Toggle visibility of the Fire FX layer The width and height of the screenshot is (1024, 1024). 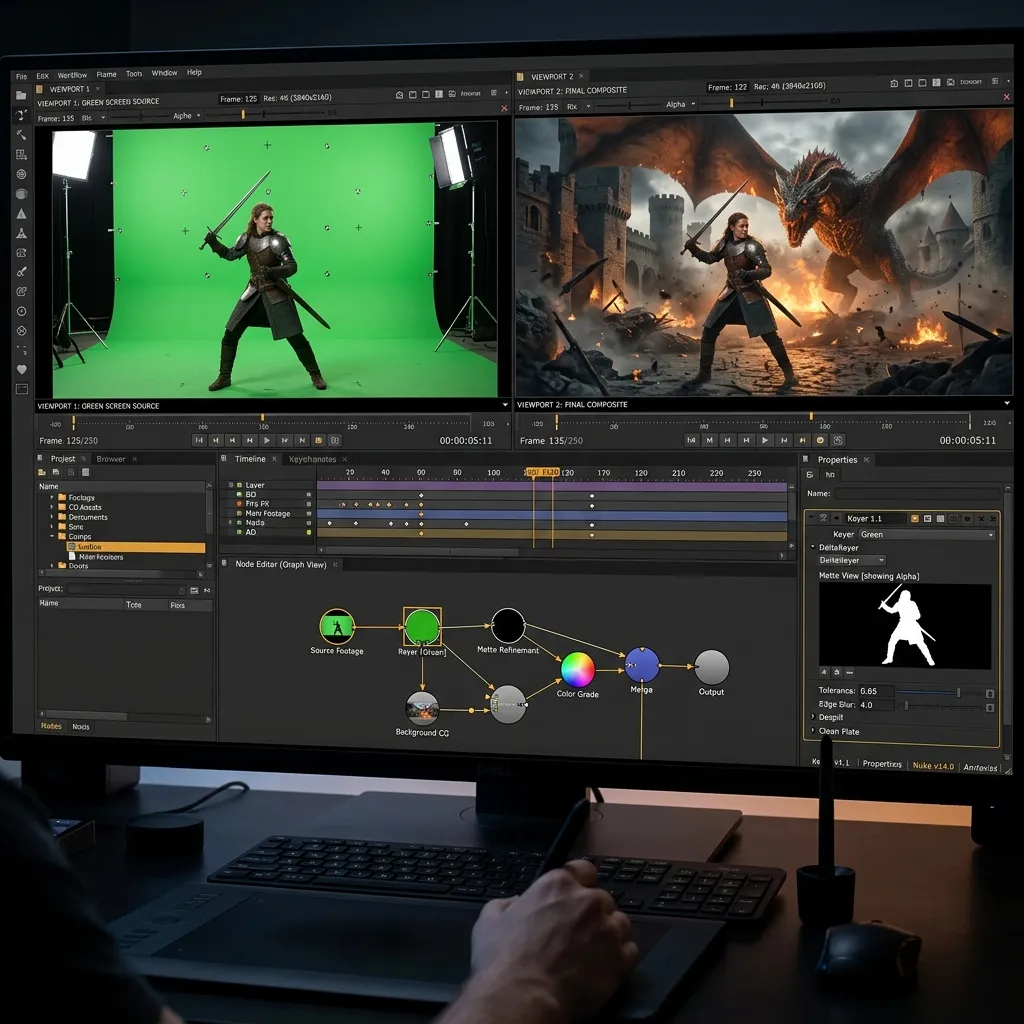(239, 504)
